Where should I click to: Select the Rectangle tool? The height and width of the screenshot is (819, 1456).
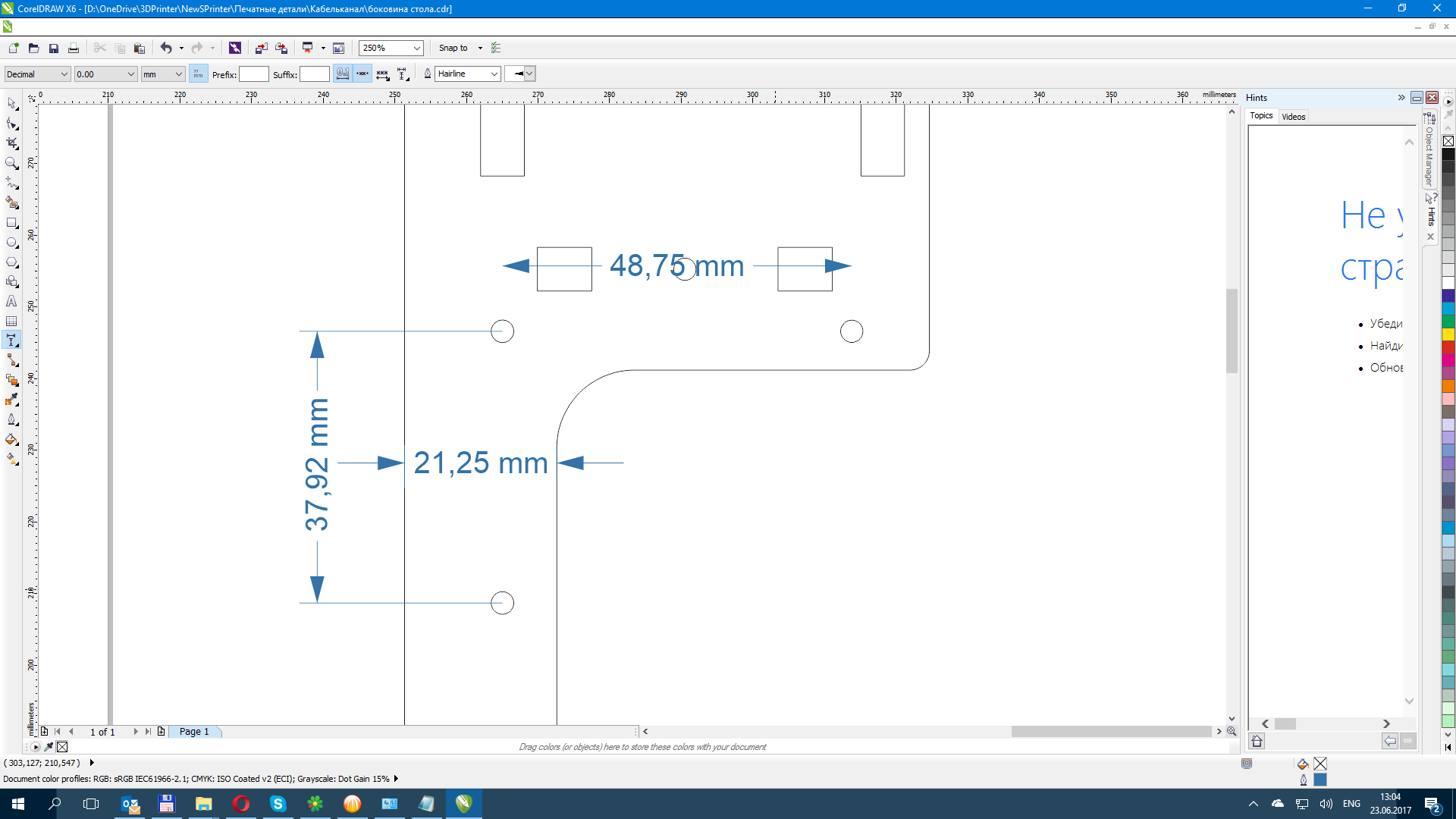tap(11, 223)
